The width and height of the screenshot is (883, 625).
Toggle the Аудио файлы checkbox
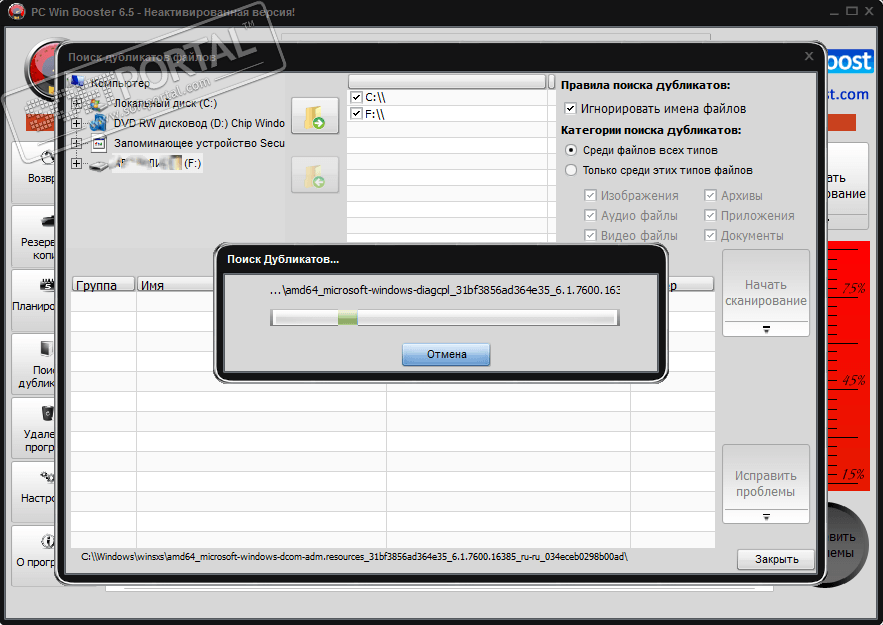pos(590,215)
